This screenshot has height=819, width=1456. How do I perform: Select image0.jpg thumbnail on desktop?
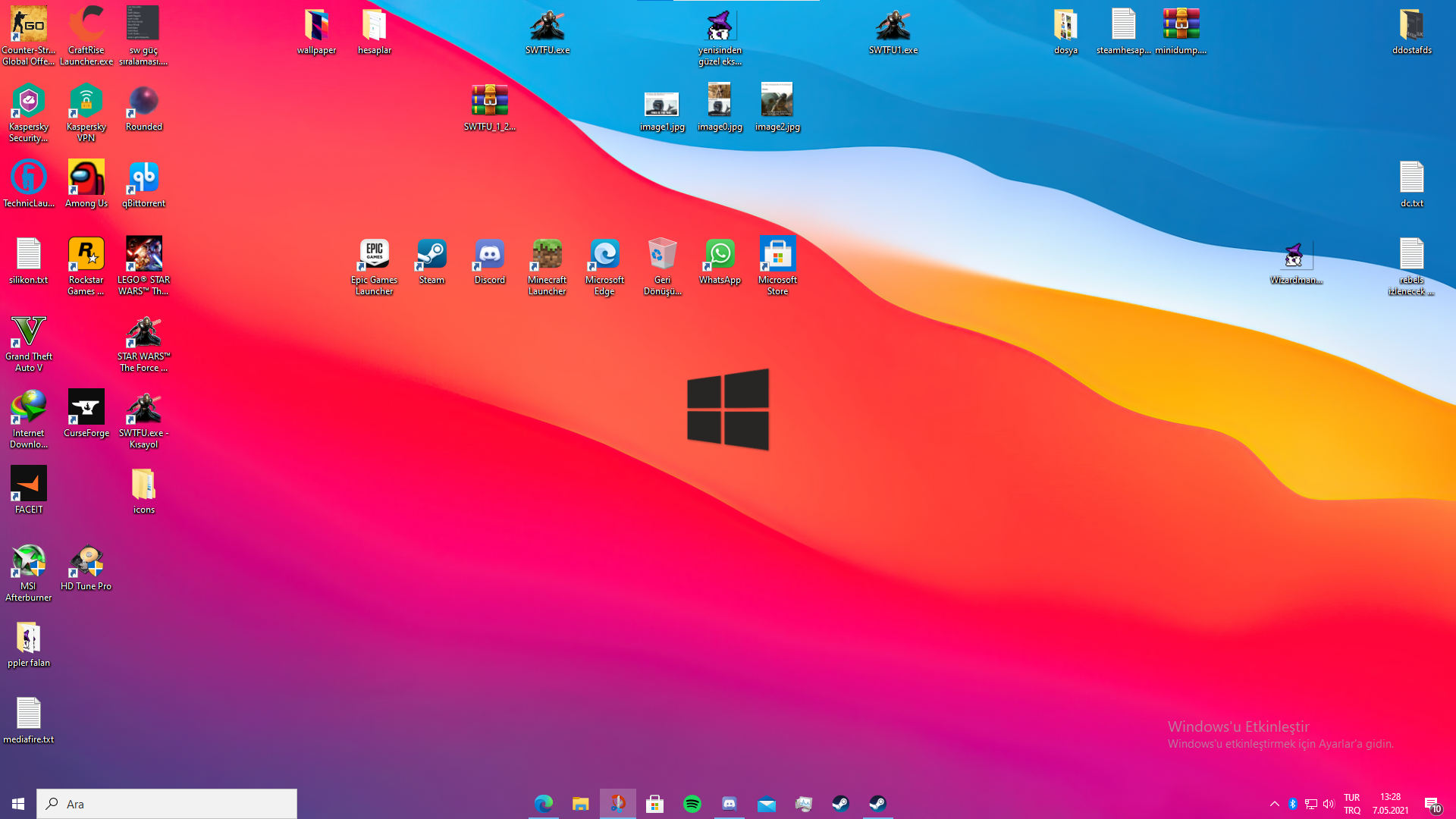(x=720, y=107)
